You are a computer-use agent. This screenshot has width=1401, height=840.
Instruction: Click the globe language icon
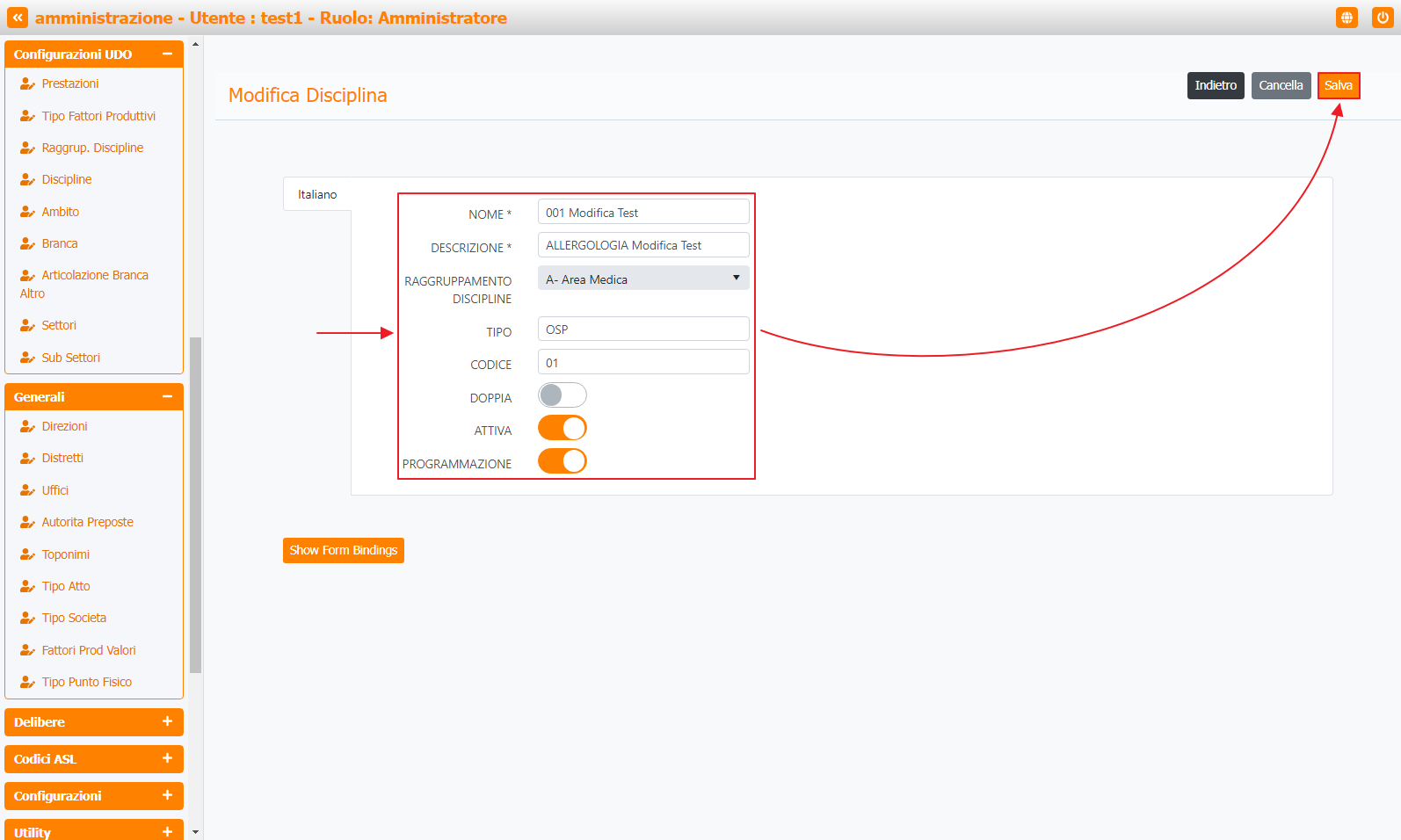(x=1347, y=18)
